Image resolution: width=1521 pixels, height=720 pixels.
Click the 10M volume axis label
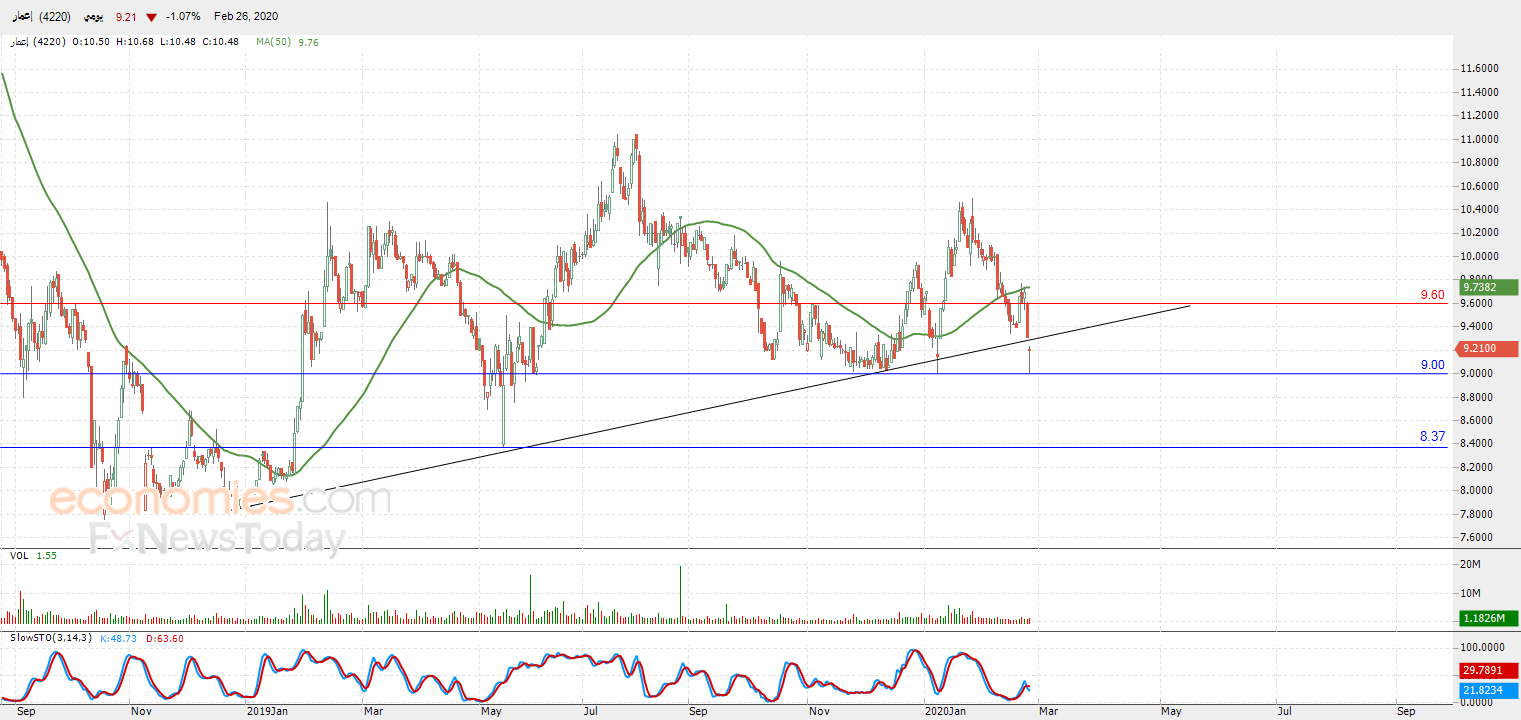[x=1471, y=593]
